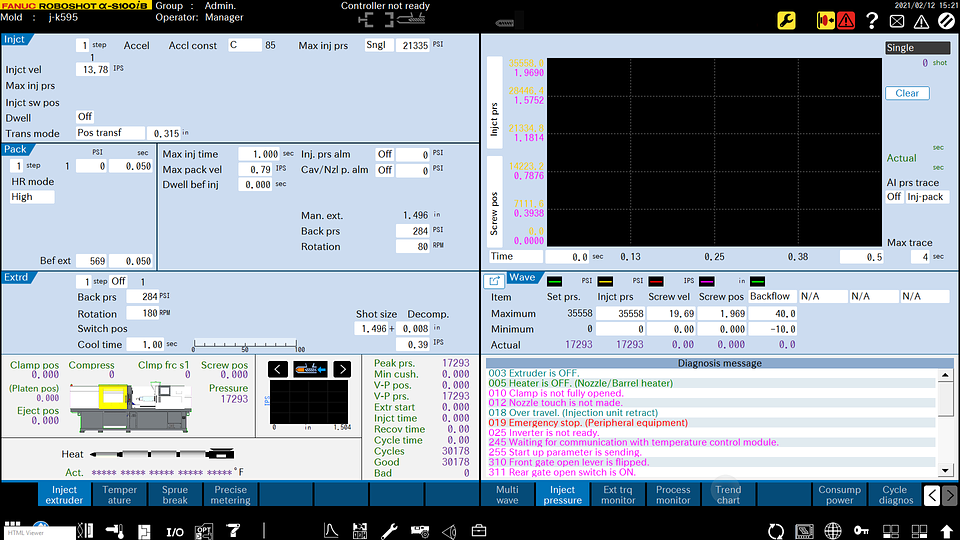Page the right tab bar left
960x540 pixels.
[x=932, y=495]
